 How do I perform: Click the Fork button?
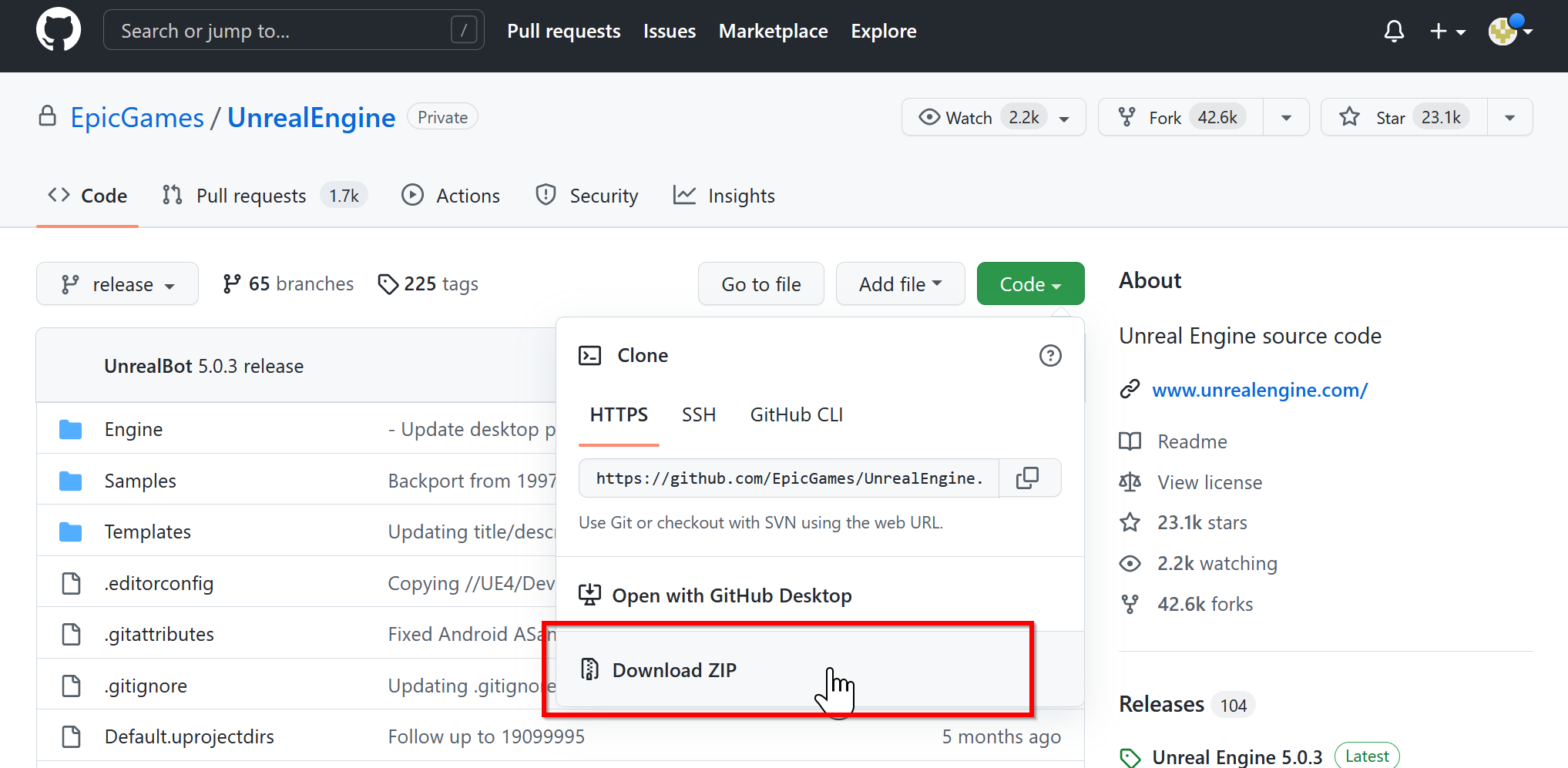pyautogui.click(x=1180, y=117)
